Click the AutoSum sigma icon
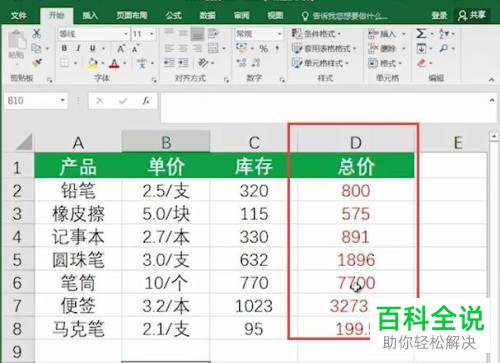Screen dimensions: 500x363 [x=421, y=33]
